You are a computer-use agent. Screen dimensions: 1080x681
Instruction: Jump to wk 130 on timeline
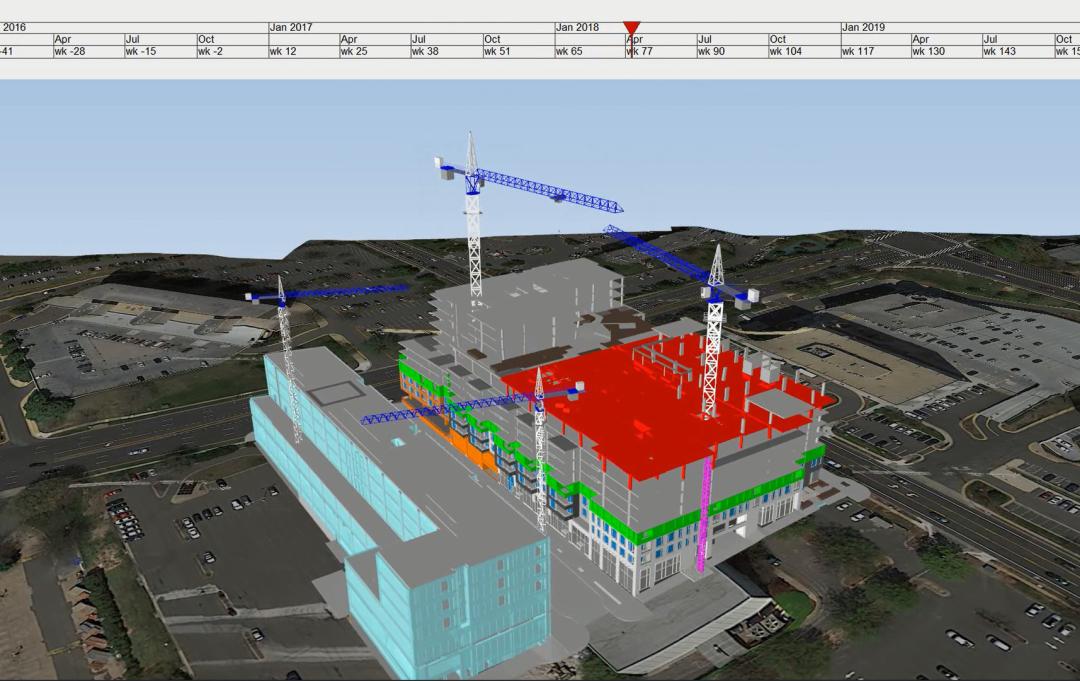tap(928, 51)
